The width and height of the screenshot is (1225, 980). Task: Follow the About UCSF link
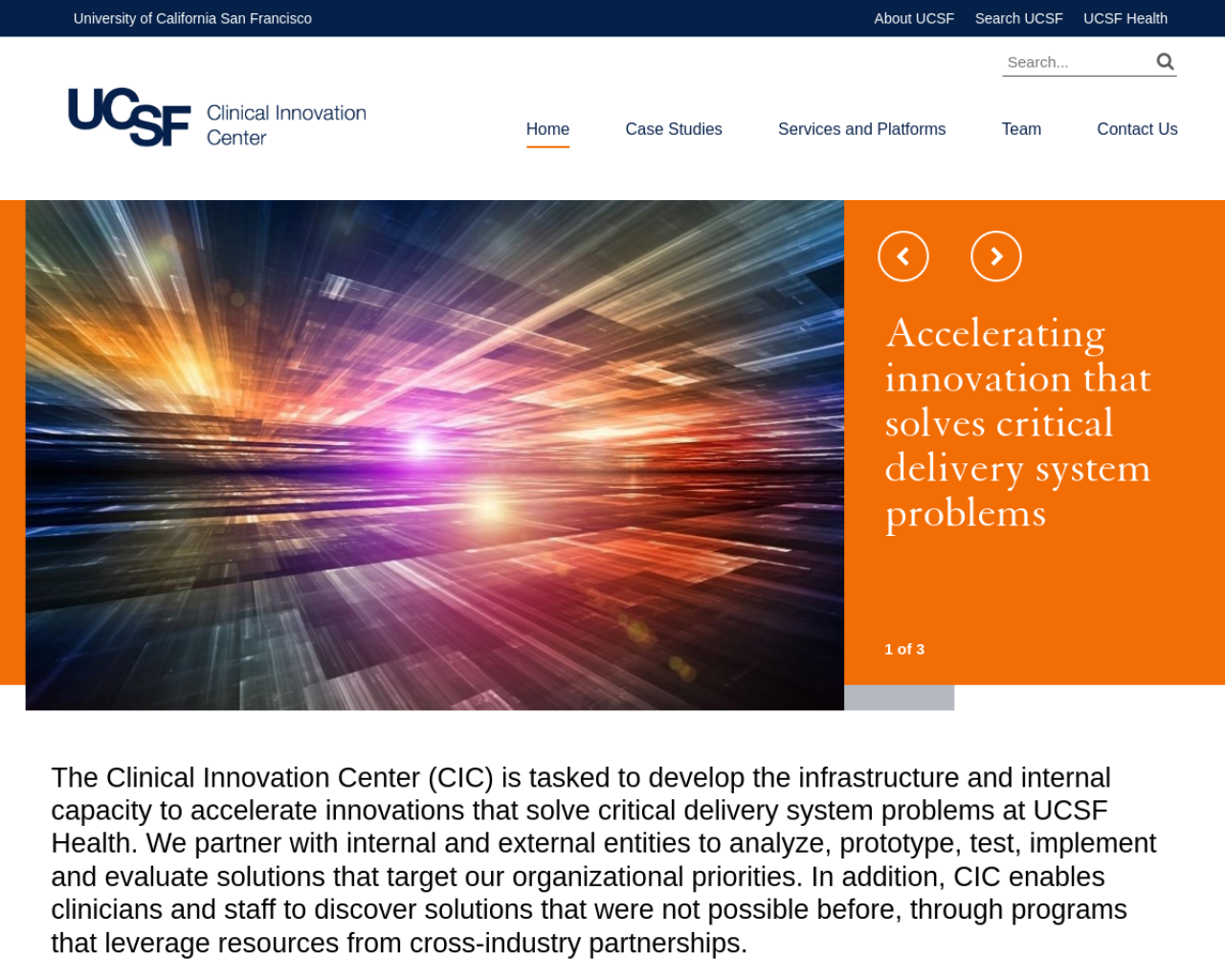pos(914,18)
